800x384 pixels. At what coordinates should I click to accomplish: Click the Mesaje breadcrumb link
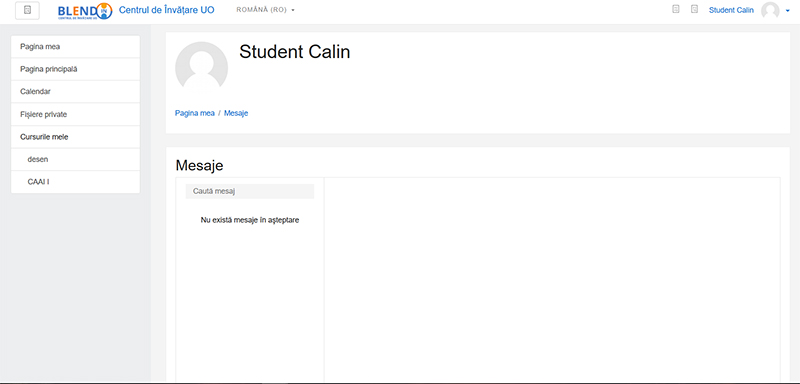[236, 113]
